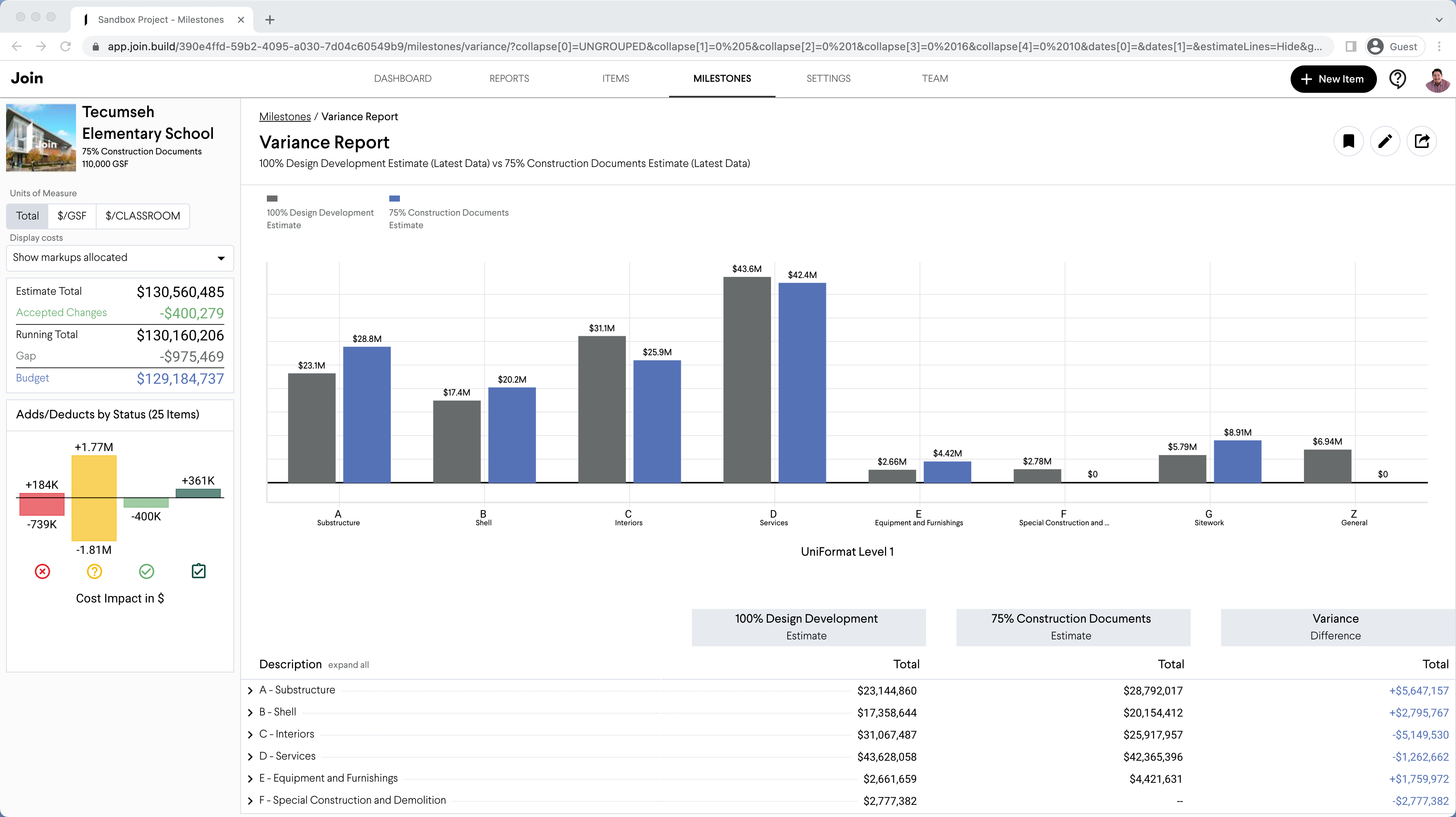The width and height of the screenshot is (1456, 817).
Task: Select the red rejected status icon
Action: point(43,572)
